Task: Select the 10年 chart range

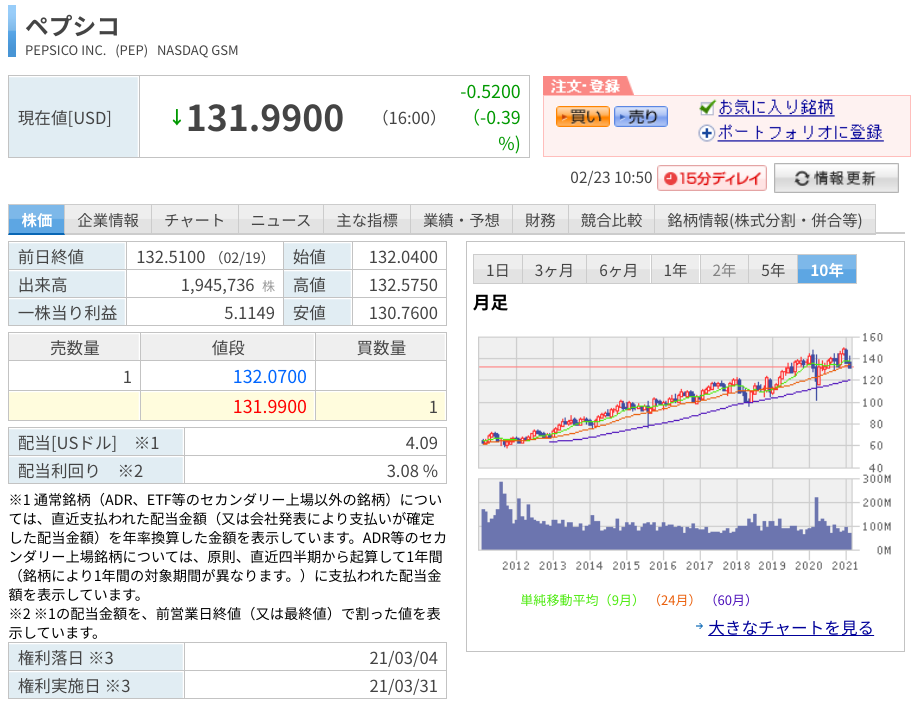Action: tap(827, 270)
